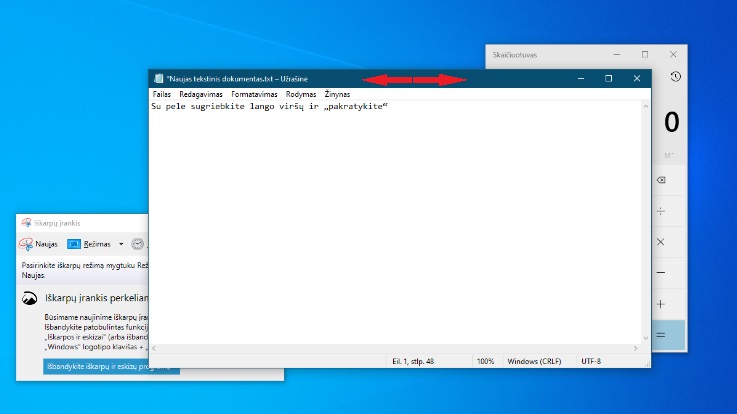Click inside the Notepad text area
The height and width of the screenshot is (414, 737).
[x=390, y=220]
